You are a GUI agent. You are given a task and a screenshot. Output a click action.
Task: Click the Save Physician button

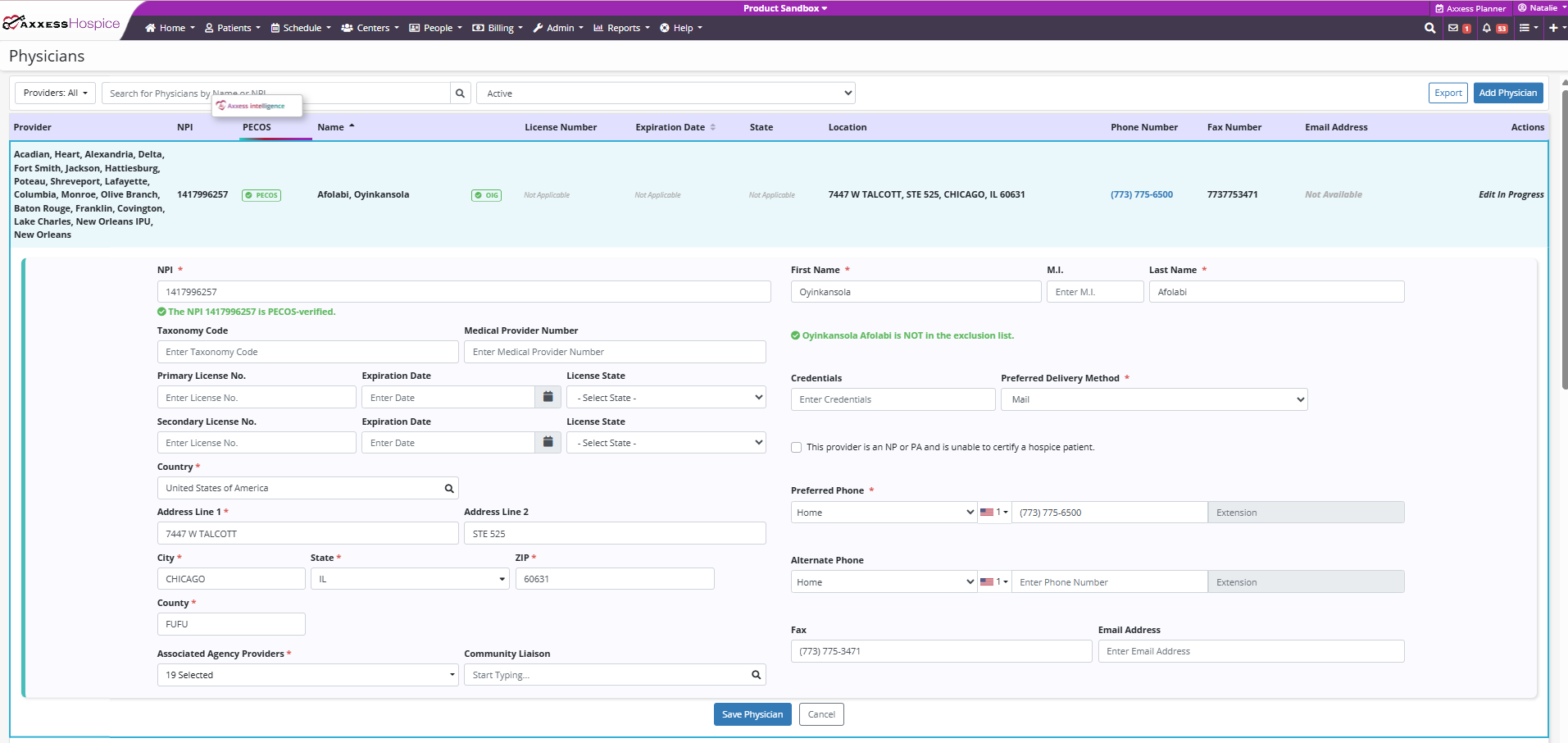click(752, 714)
